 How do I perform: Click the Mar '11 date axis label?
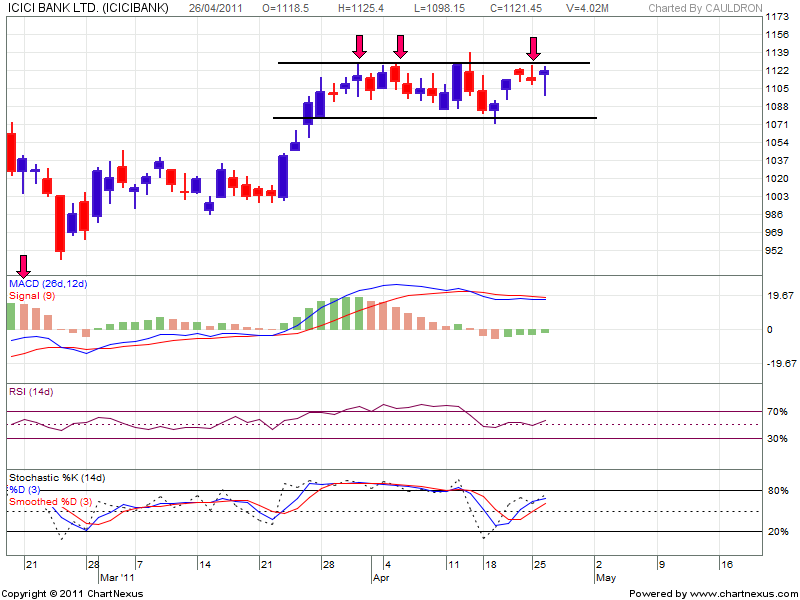click(116, 578)
